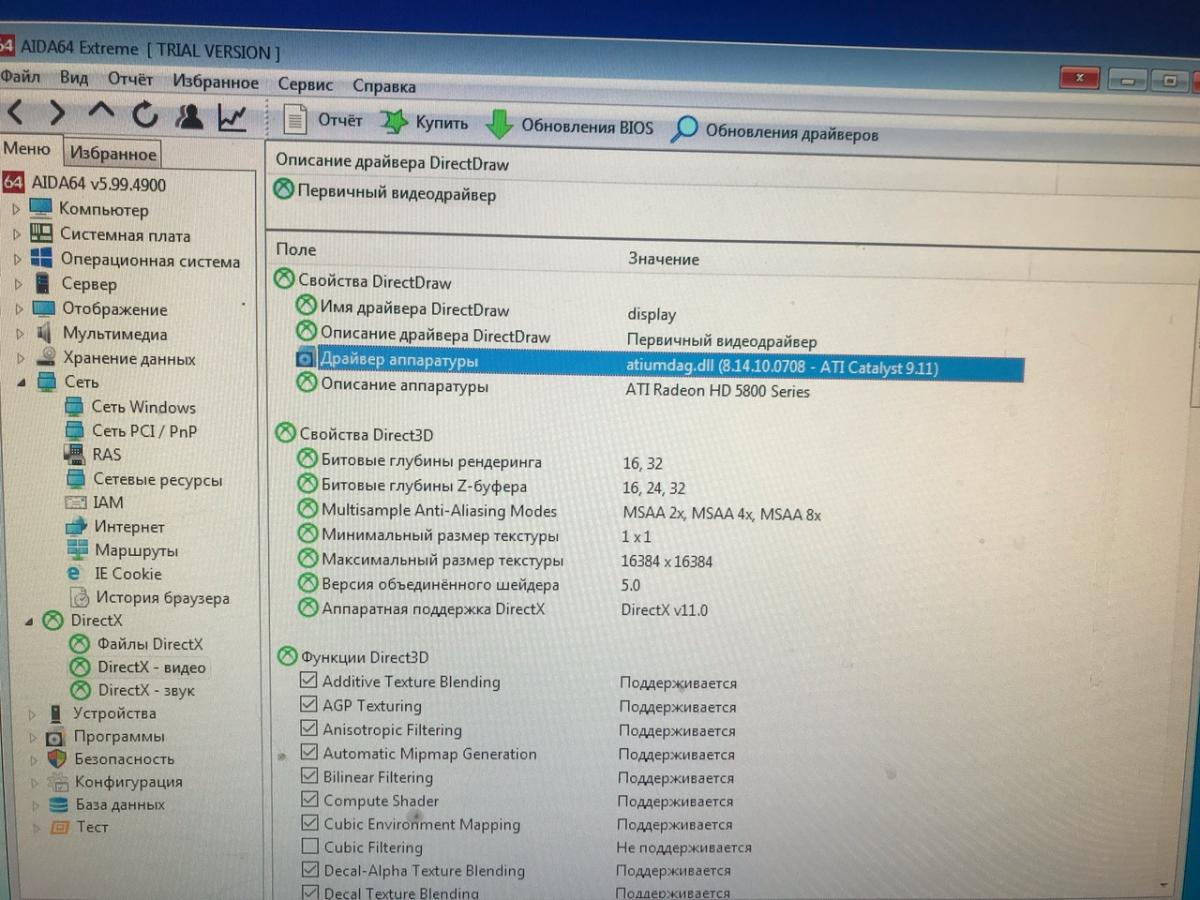Screen dimensions: 1200x900
Task: Switch to the Меню sidebar tab
Action: 26,149
